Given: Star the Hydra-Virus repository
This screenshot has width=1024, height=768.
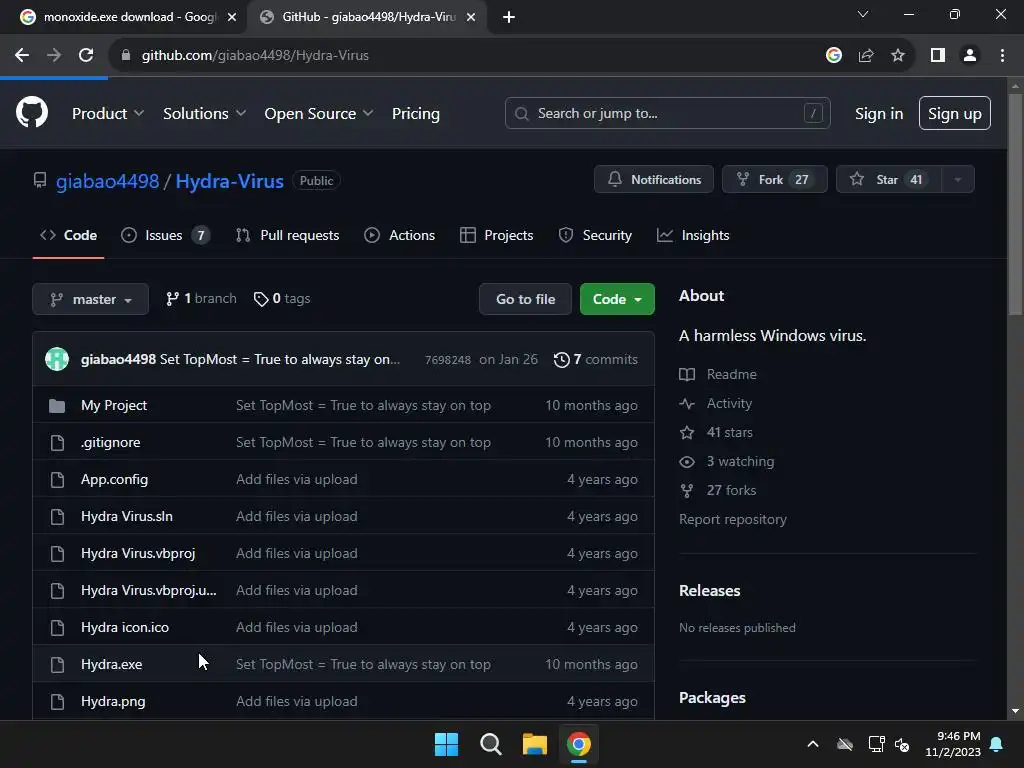Looking at the screenshot, I should [888, 180].
